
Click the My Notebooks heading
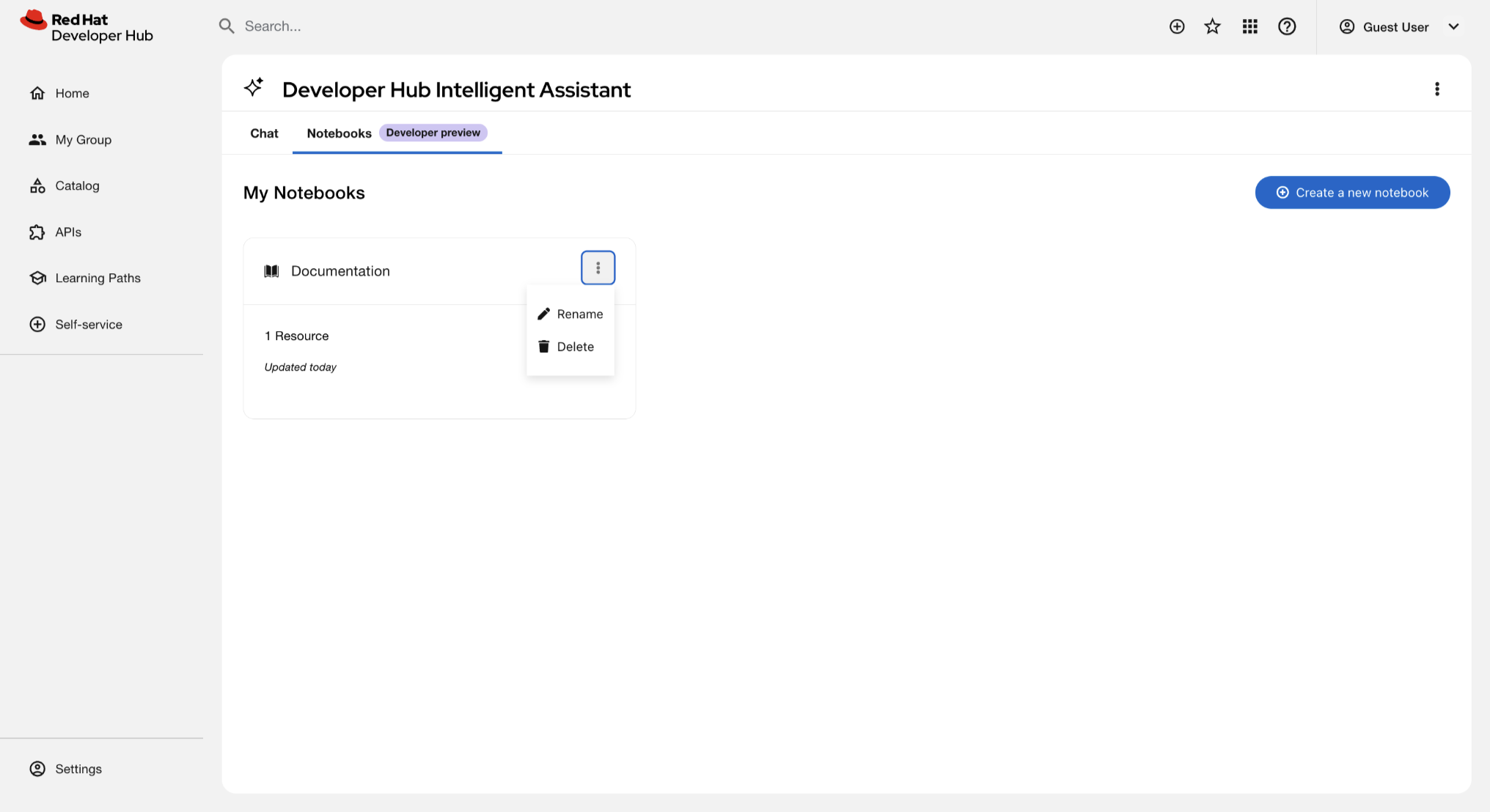tap(304, 193)
